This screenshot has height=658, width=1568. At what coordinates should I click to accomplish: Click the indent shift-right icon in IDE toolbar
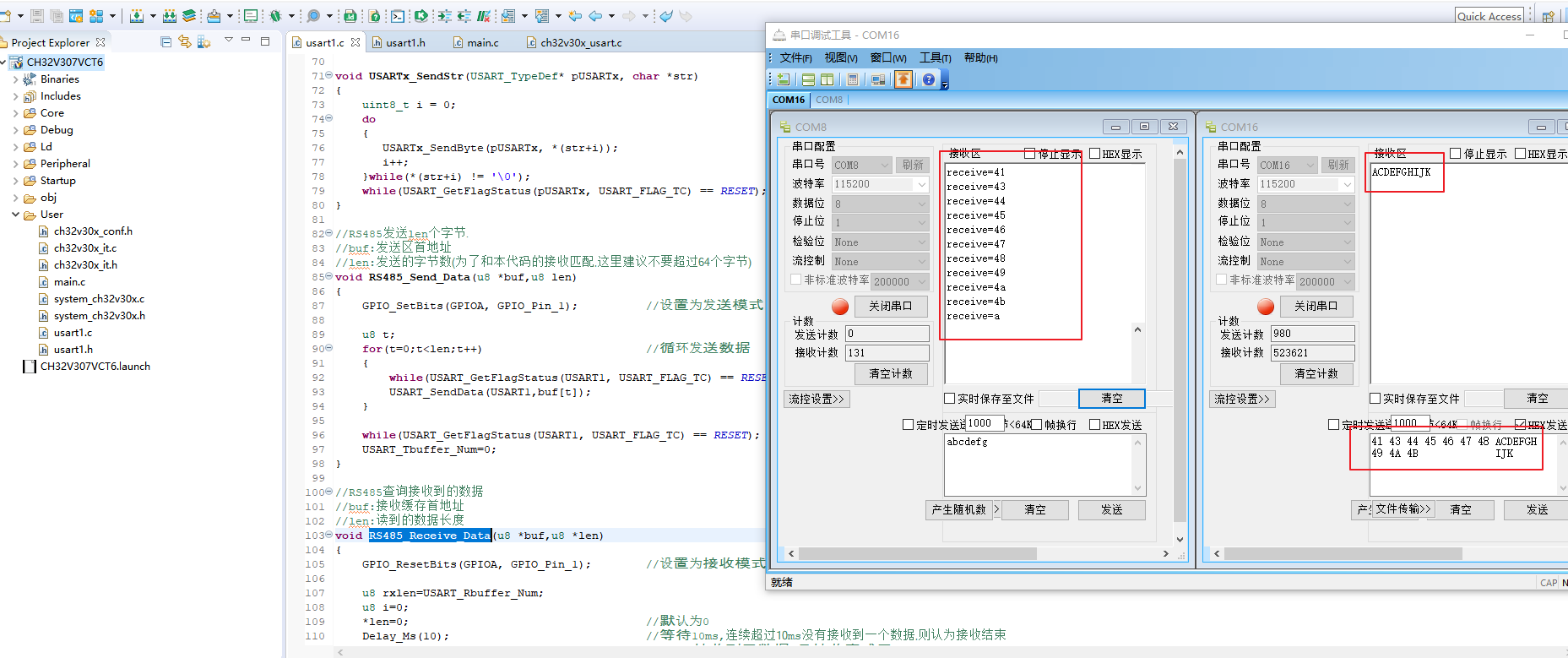pyautogui.click(x=444, y=16)
